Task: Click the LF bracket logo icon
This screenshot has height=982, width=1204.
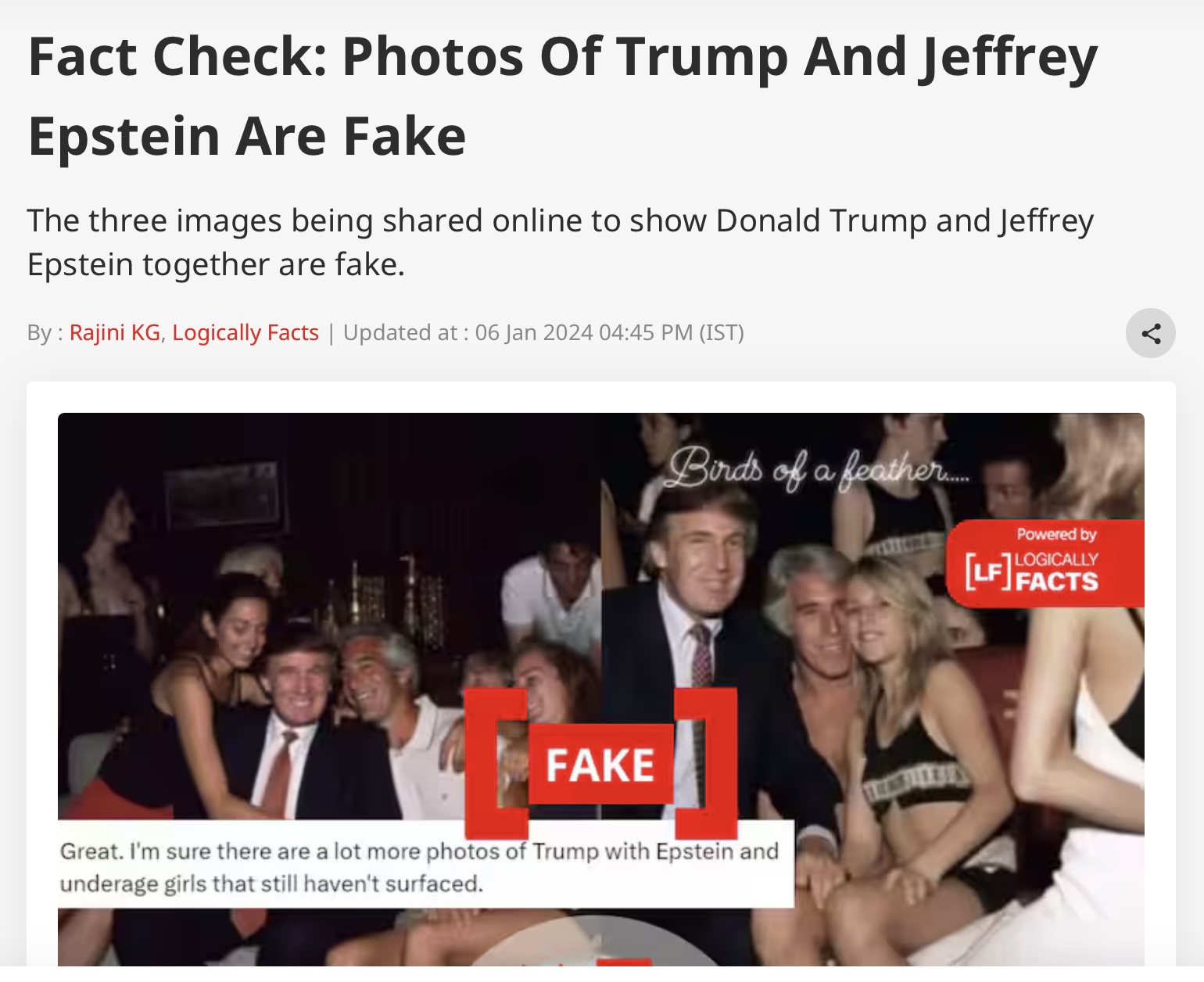Action: click(x=987, y=572)
